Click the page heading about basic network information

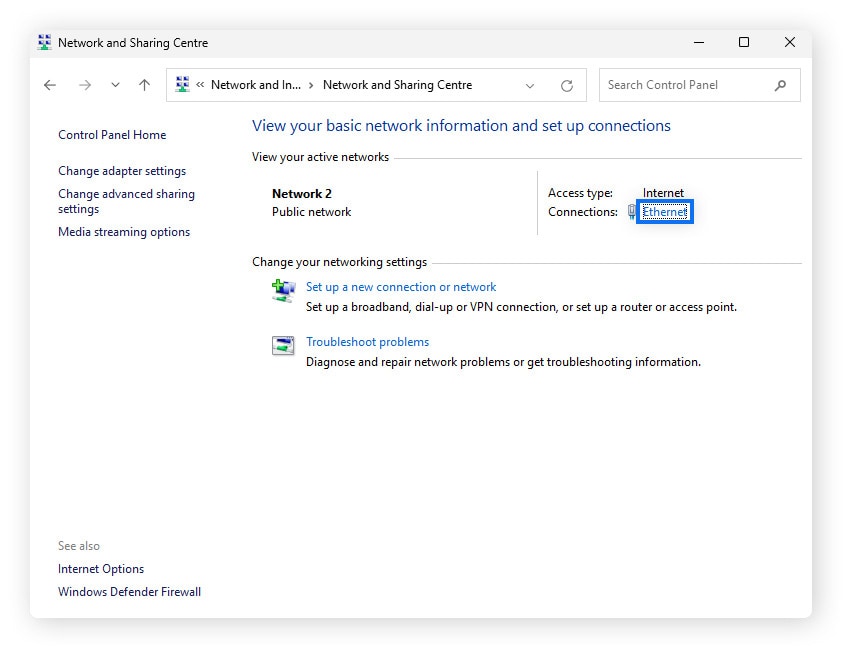[461, 126]
